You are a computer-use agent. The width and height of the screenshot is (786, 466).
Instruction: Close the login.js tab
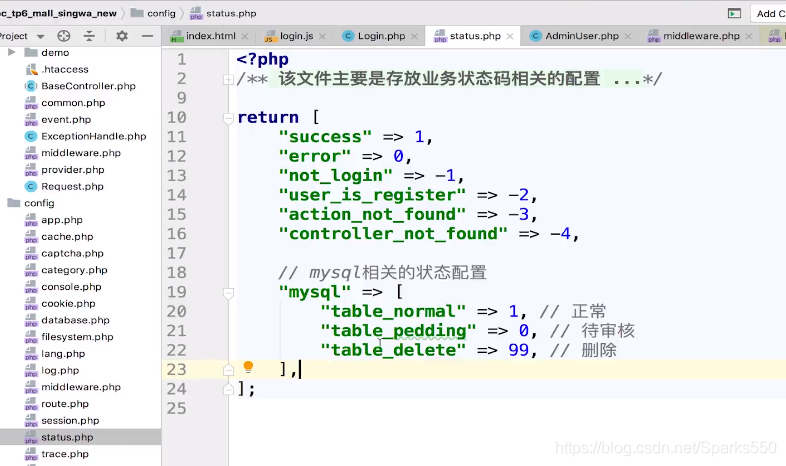point(322,36)
